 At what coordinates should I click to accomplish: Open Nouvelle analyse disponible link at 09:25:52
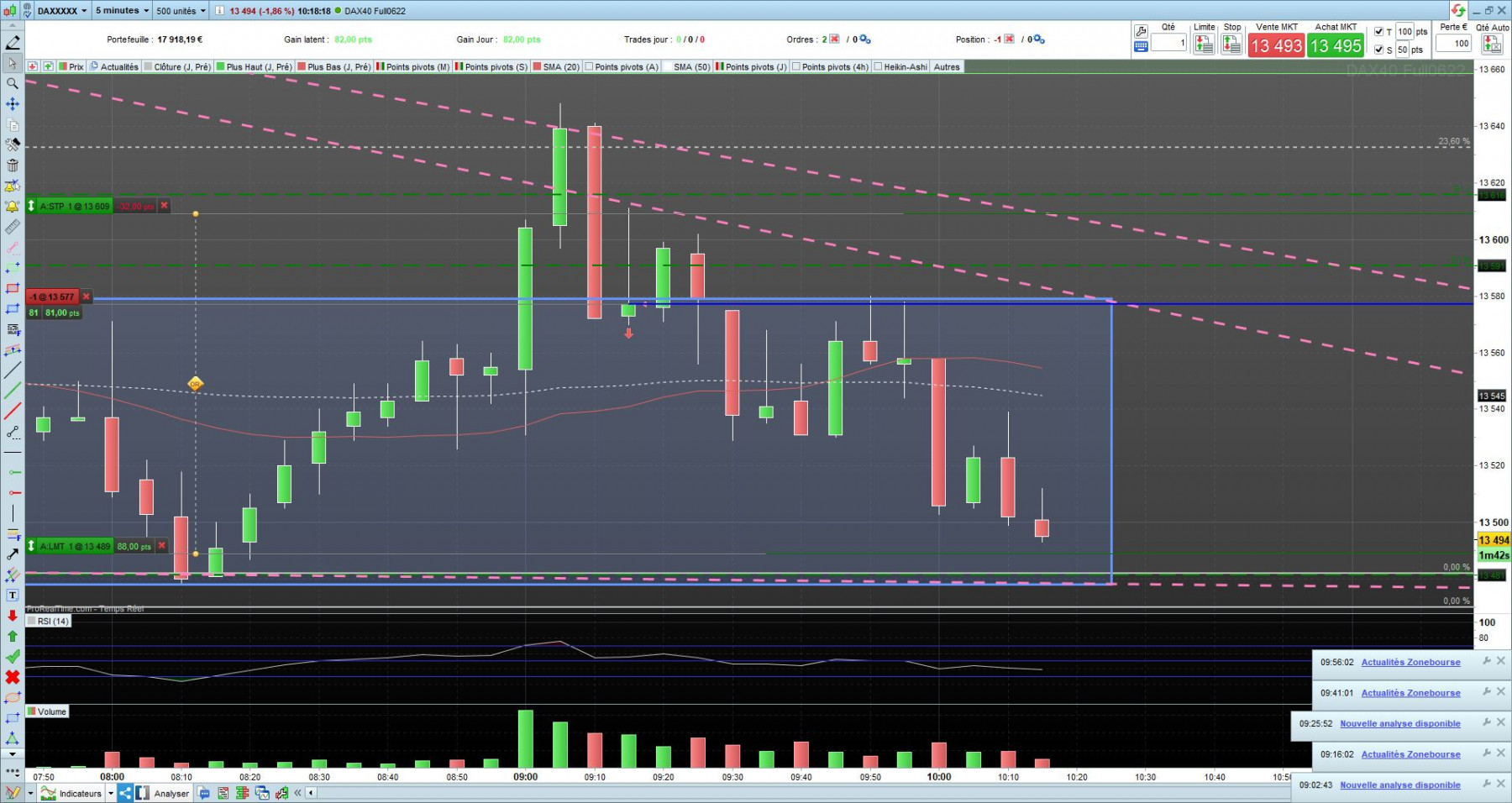(x=1399, y=723)
